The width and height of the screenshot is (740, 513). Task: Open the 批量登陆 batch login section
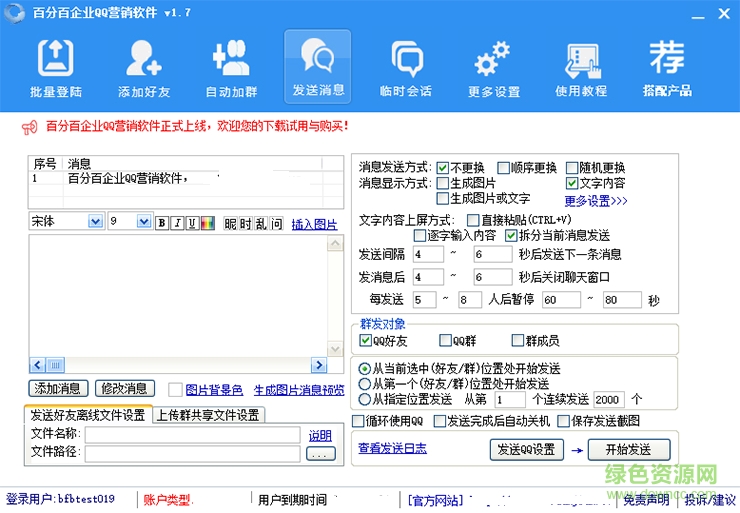point(56,68)
